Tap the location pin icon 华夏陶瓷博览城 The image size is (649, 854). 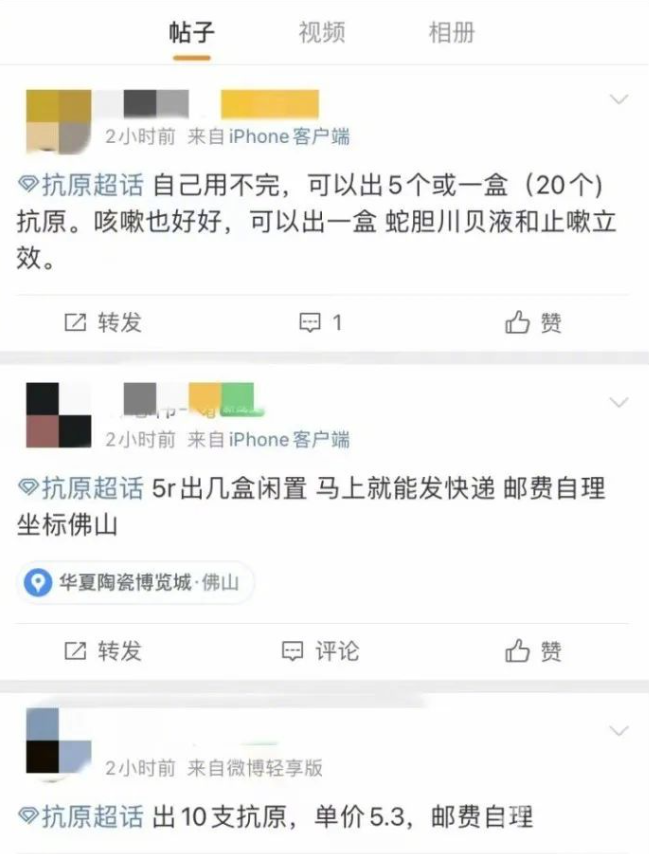(38, 582)
